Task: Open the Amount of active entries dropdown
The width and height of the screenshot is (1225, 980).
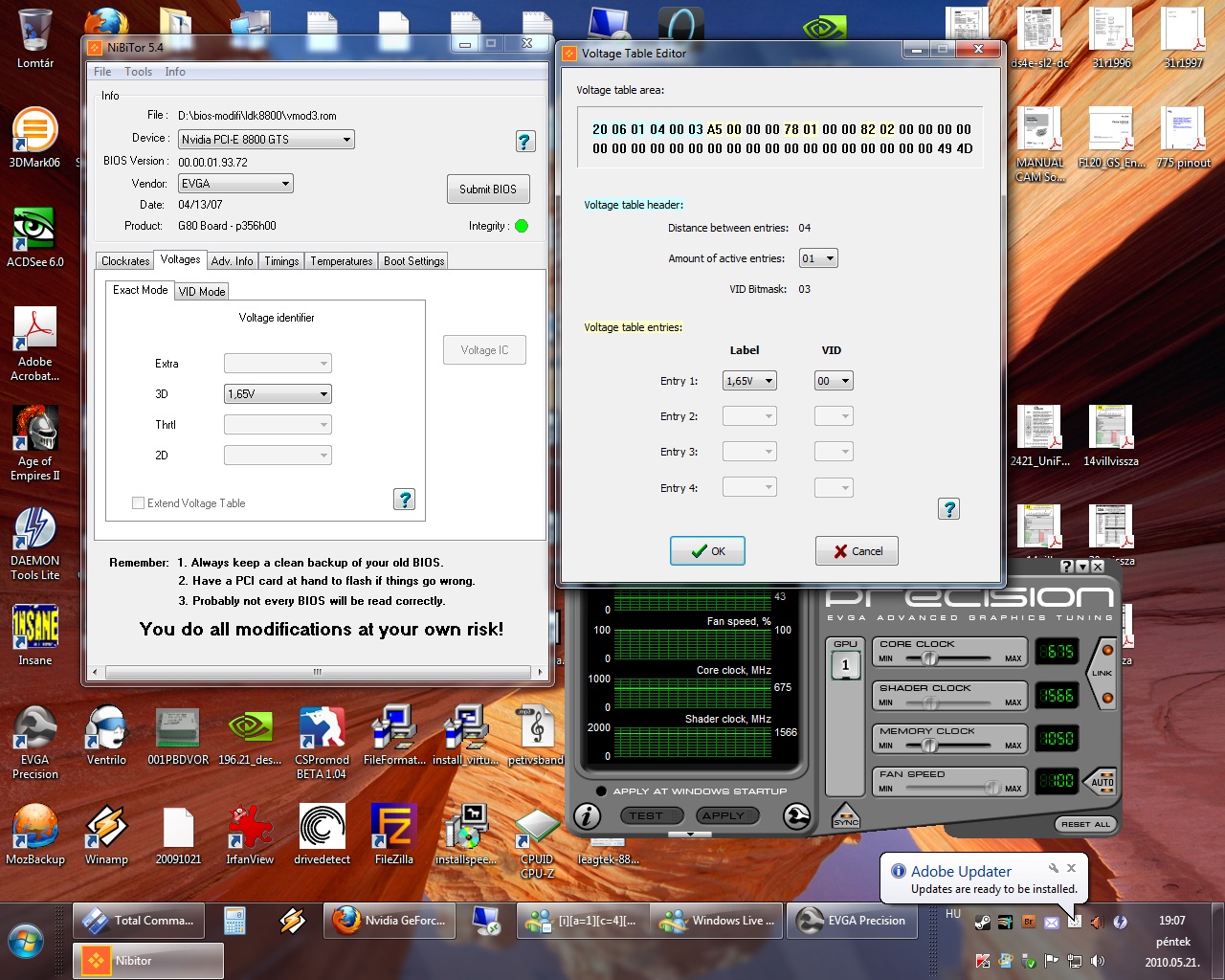Action: [818, 258]
